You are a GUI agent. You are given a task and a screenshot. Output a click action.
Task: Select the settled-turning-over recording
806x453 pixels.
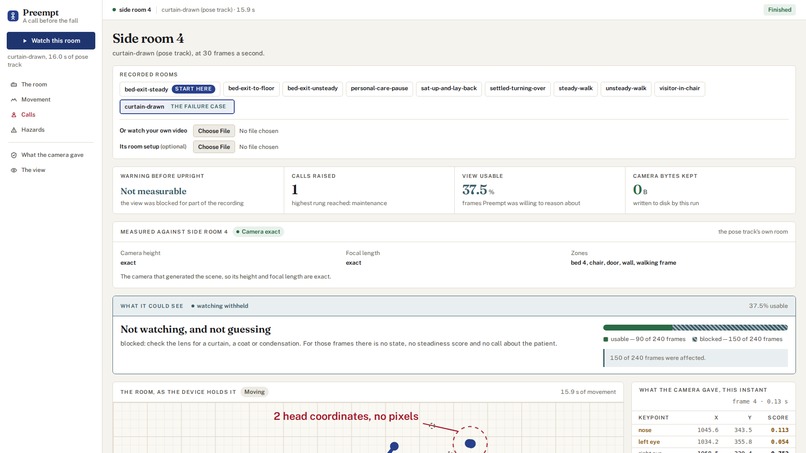coord(518,88)
